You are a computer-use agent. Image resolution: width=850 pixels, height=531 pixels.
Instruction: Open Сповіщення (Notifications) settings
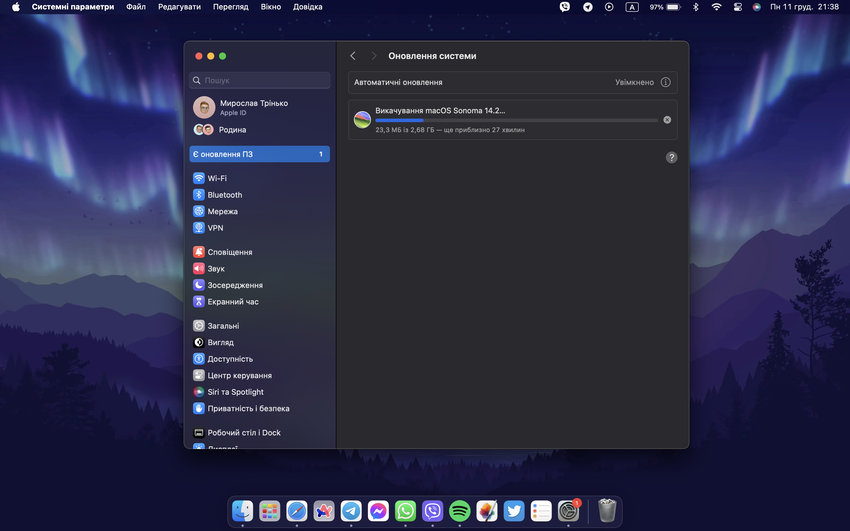229,252
